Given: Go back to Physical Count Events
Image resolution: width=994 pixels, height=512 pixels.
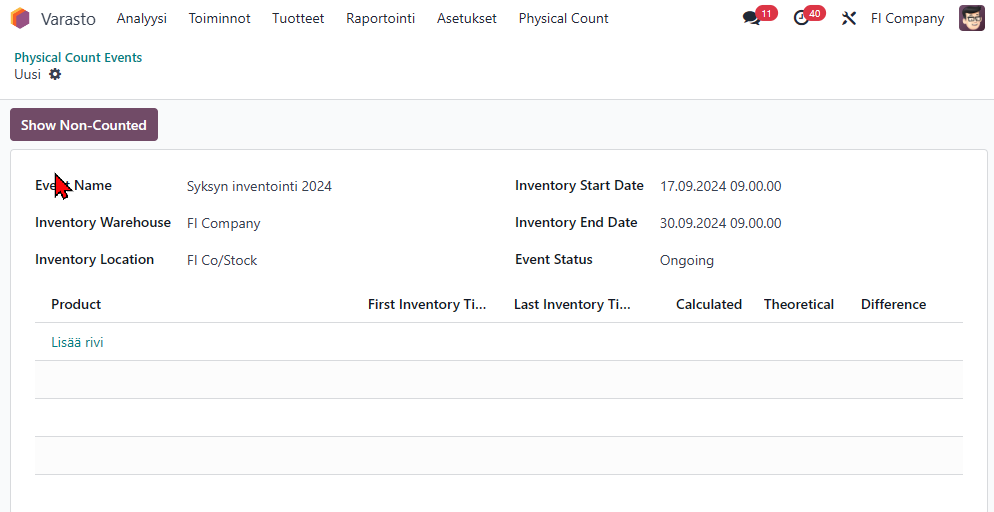Looking at the screenshot, I should point(78,57).
